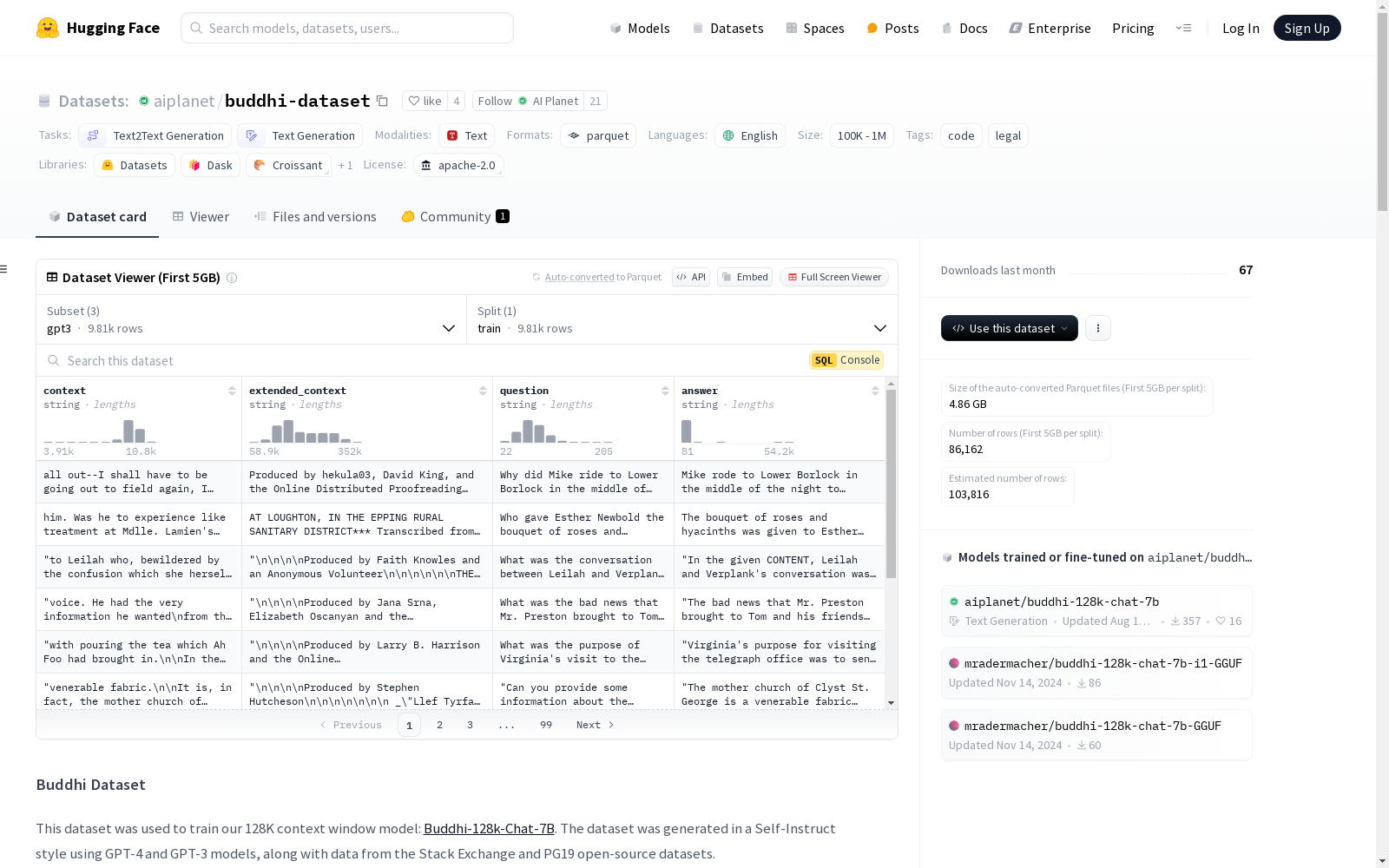Viewport: 1389px width, 868px height.
Task: Click the Log In link
Action: pyautogui.click(x=1241, y=28)
